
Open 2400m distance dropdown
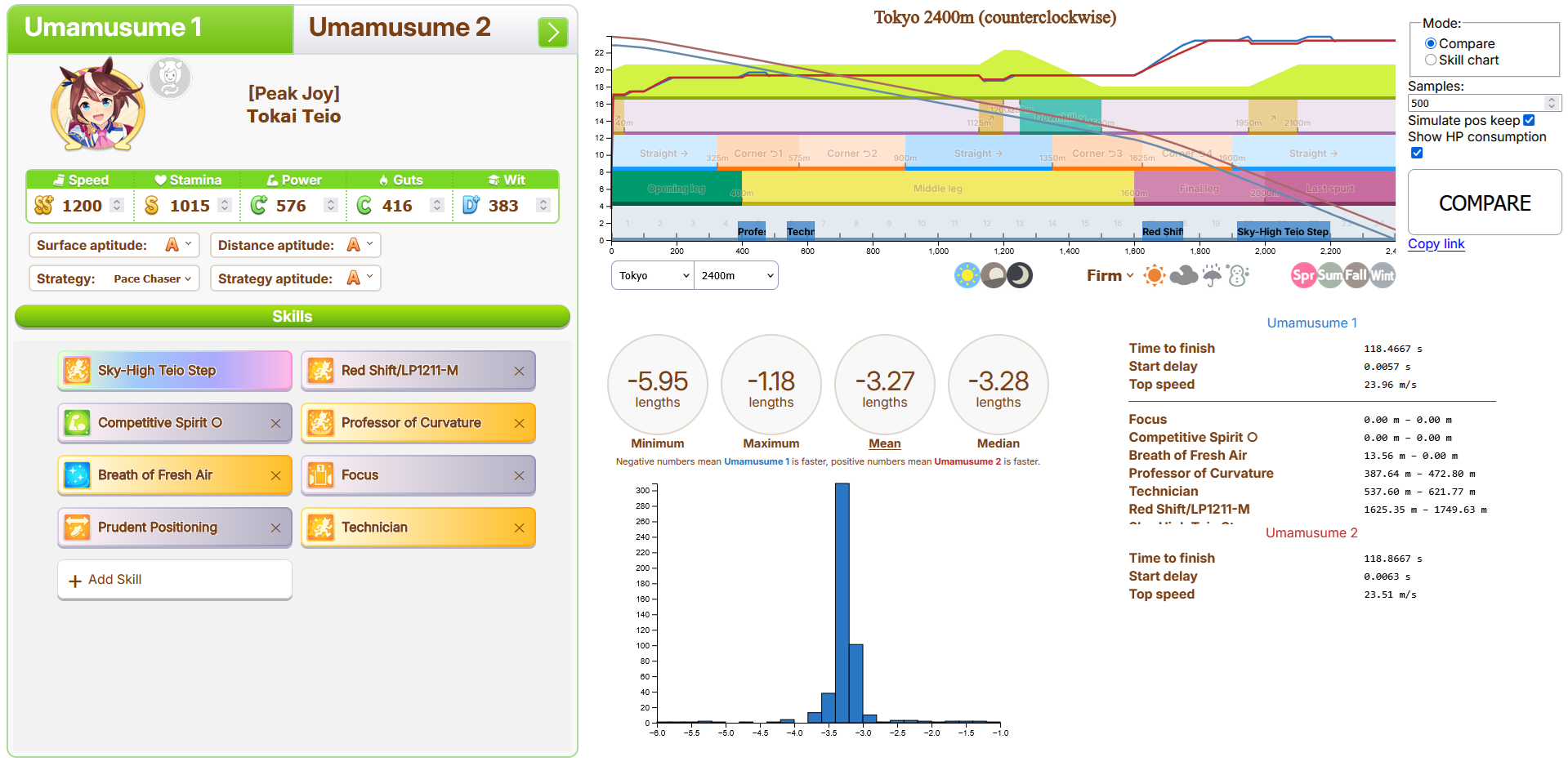click(x=736, y=275)
